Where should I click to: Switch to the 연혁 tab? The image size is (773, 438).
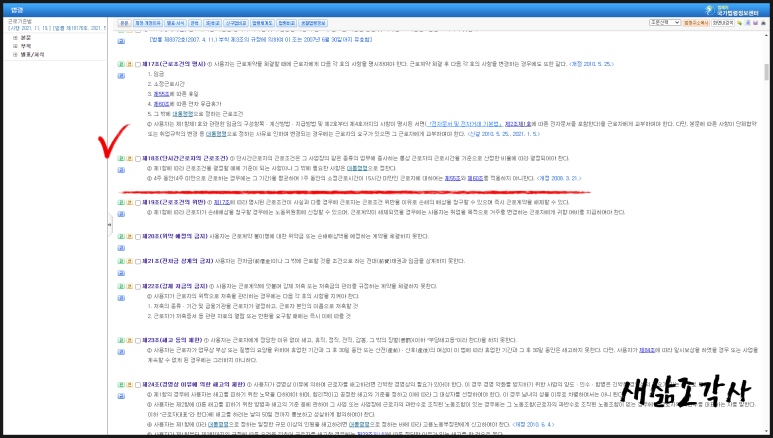(x=194, y=23)
